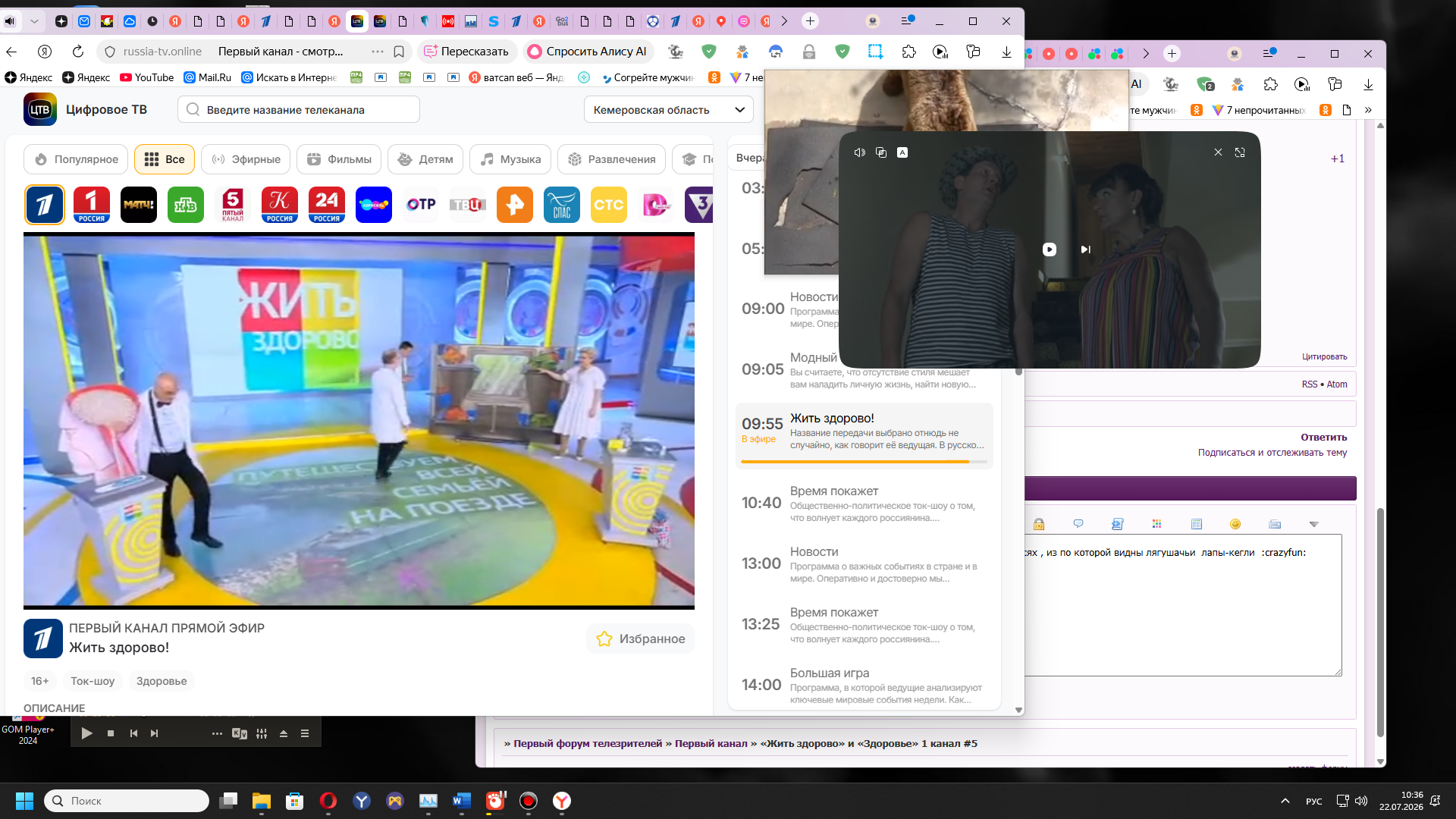Click the Пересказать button

pyautogui.click(x=466, y=52)
